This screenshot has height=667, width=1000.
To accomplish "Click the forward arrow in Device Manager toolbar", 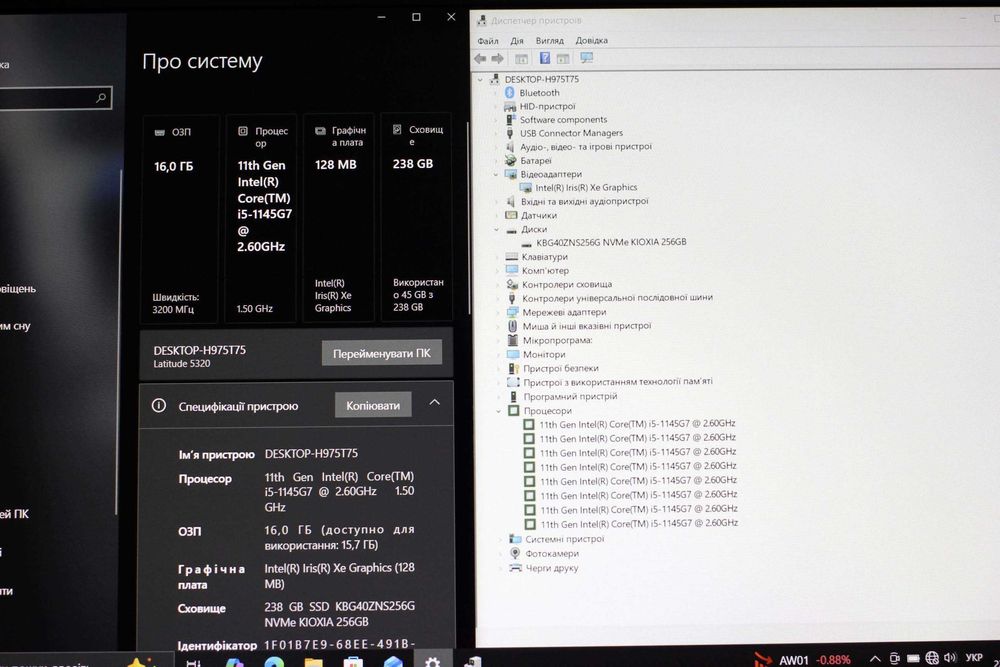I will pos(497,59).
